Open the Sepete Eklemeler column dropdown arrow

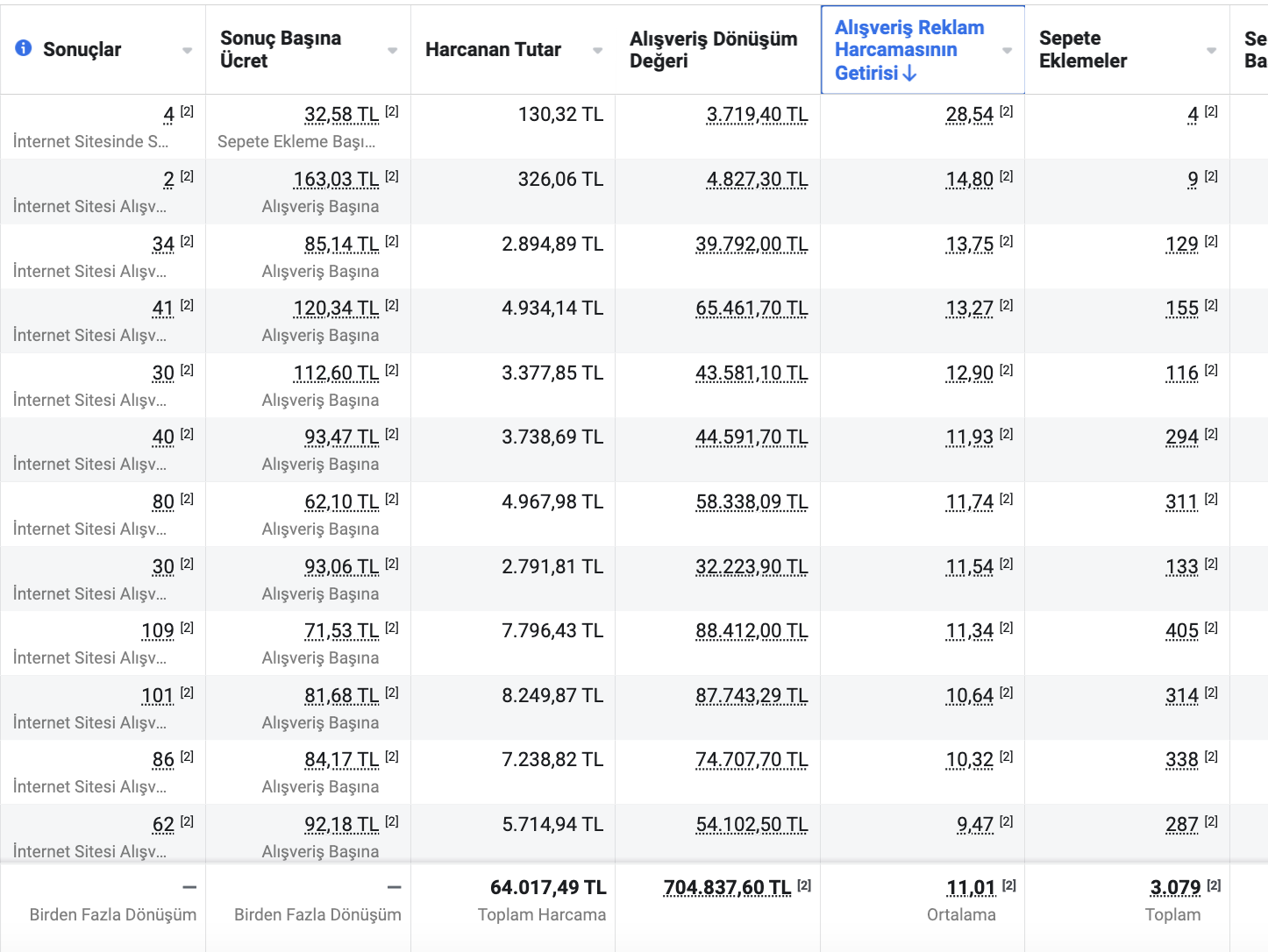(x=1211, y=51)
